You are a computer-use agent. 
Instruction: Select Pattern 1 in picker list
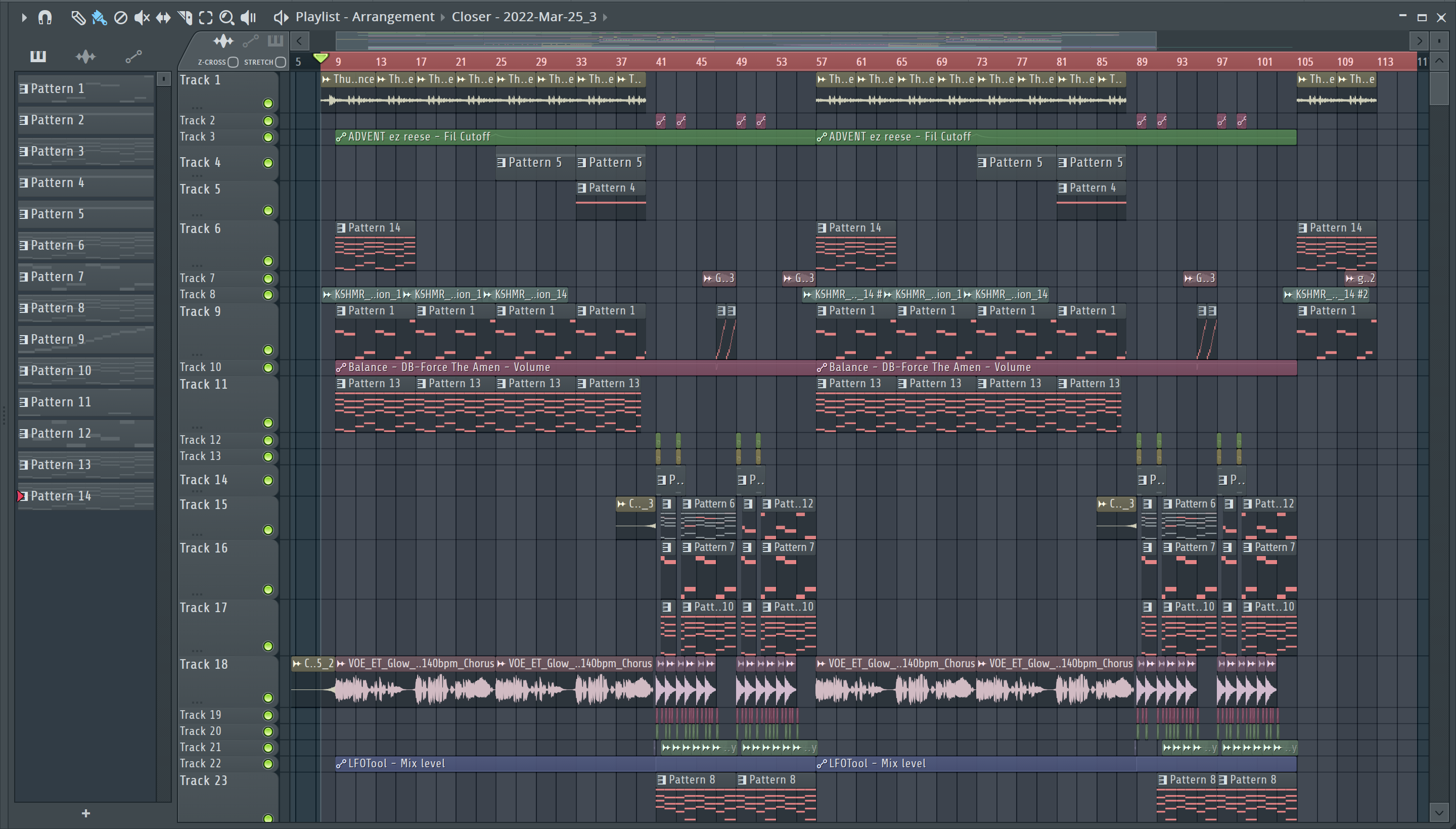coord(85,89)
